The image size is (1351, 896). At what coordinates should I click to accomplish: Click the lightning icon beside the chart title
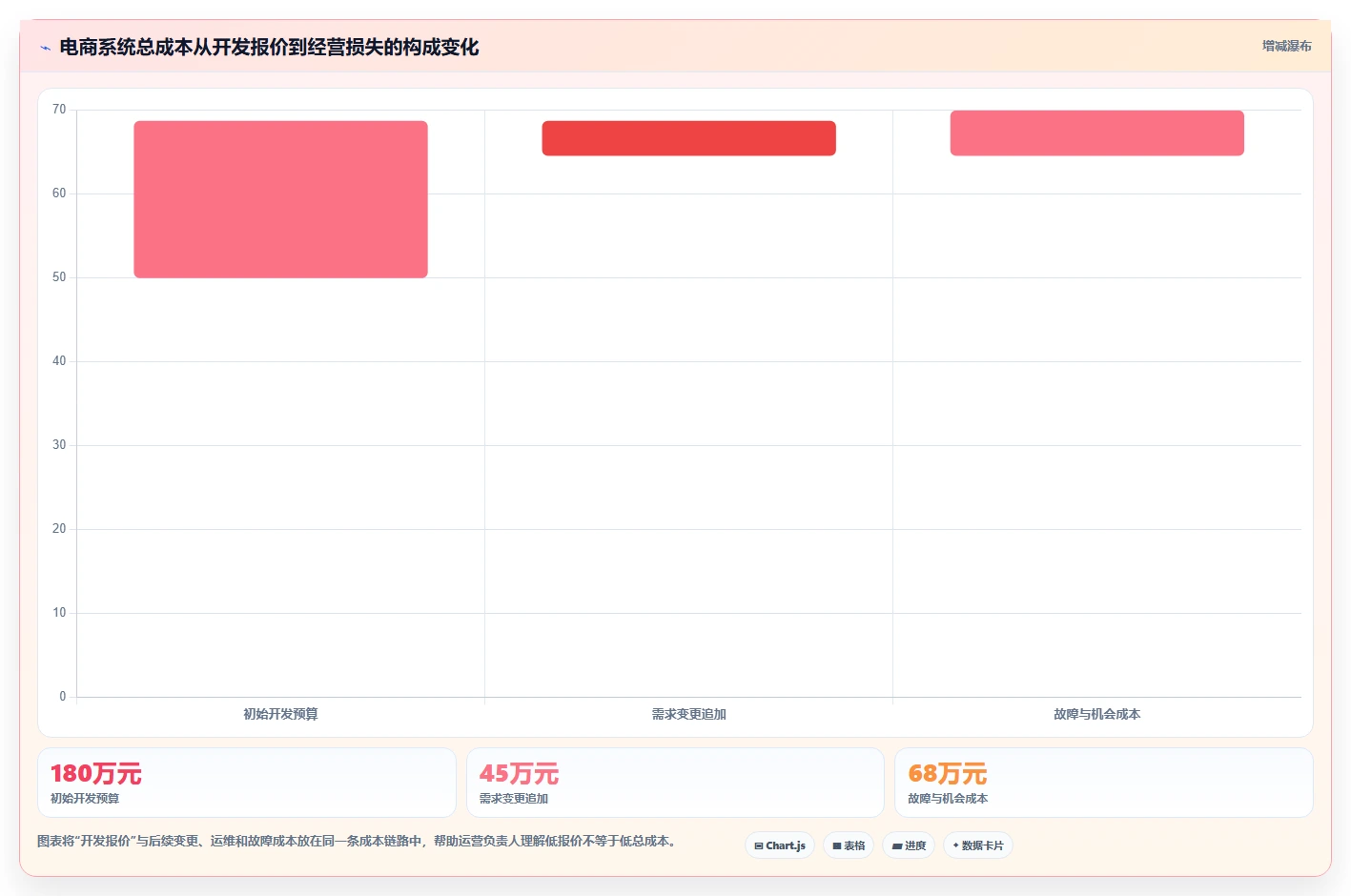(45, 48)
